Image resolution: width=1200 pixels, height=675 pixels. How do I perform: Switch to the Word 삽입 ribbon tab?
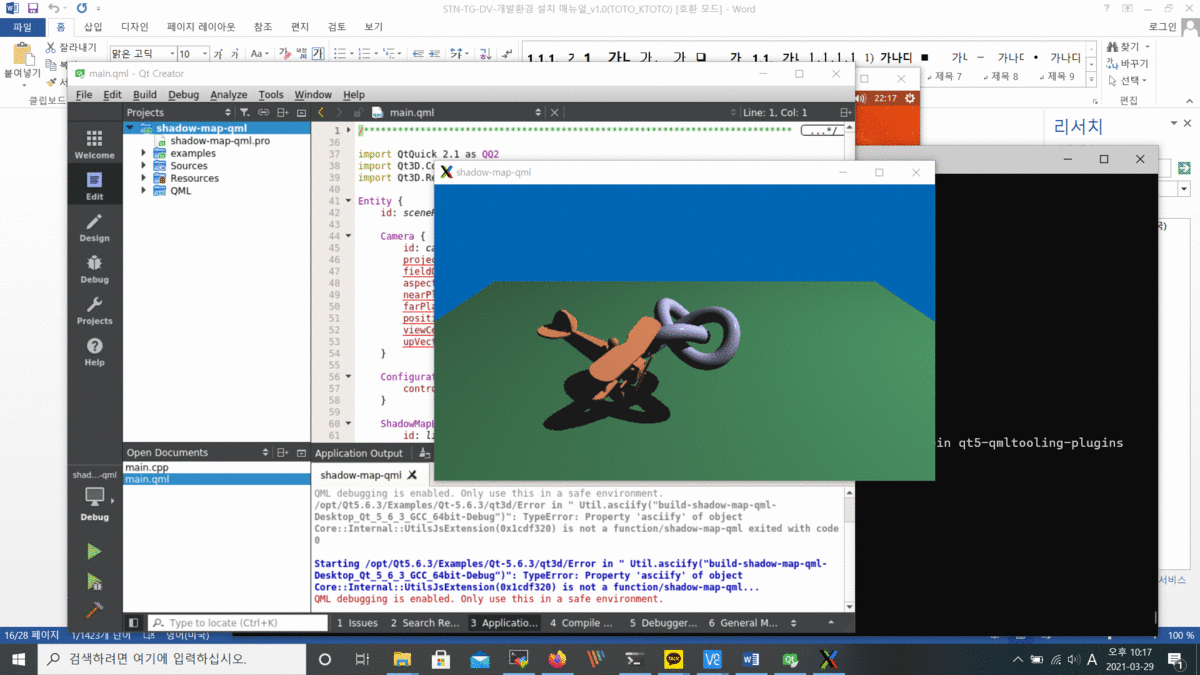pyautogui.click(x=92, y=27)
